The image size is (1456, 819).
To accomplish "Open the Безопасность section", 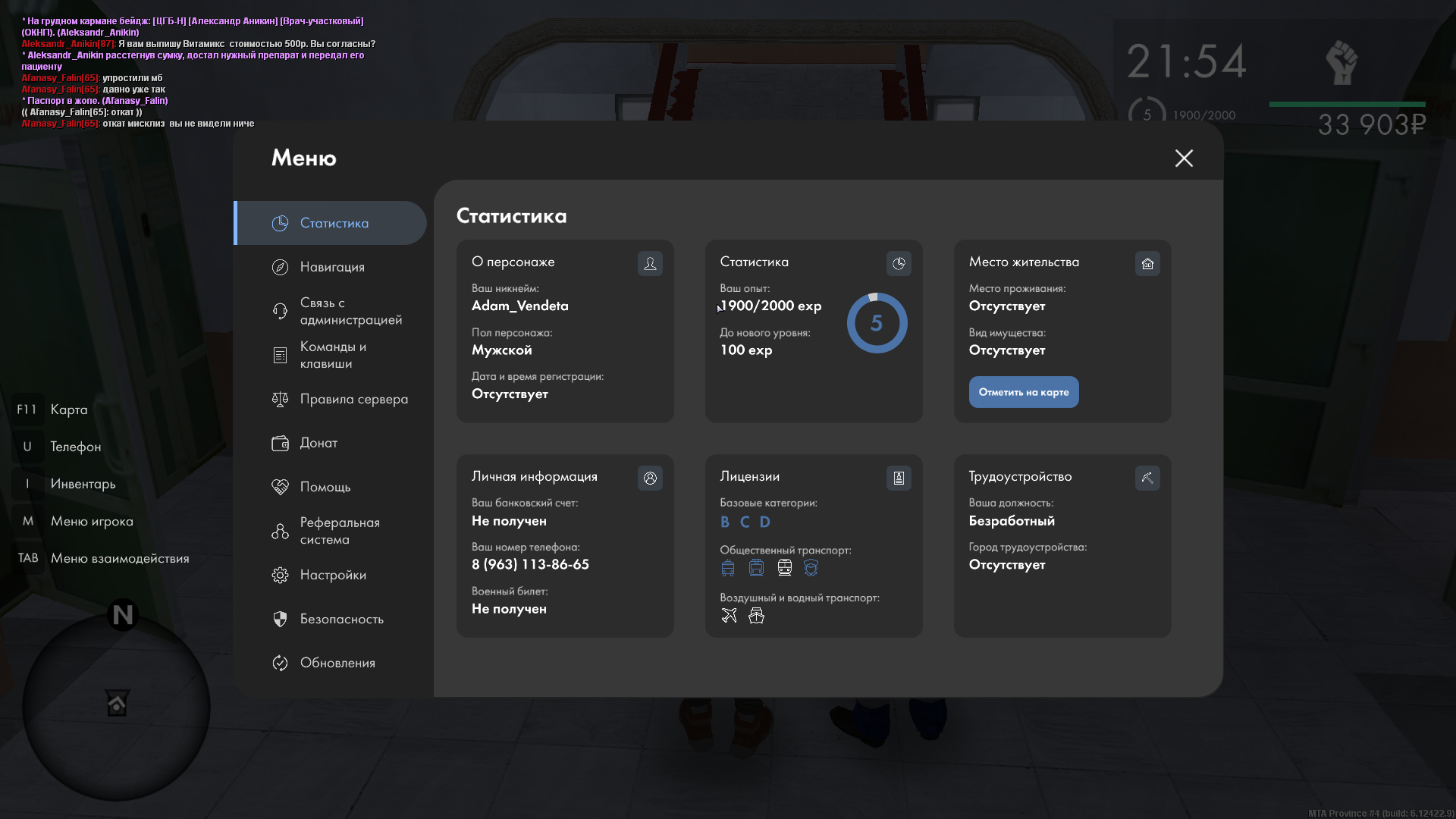I will point(341,619).
